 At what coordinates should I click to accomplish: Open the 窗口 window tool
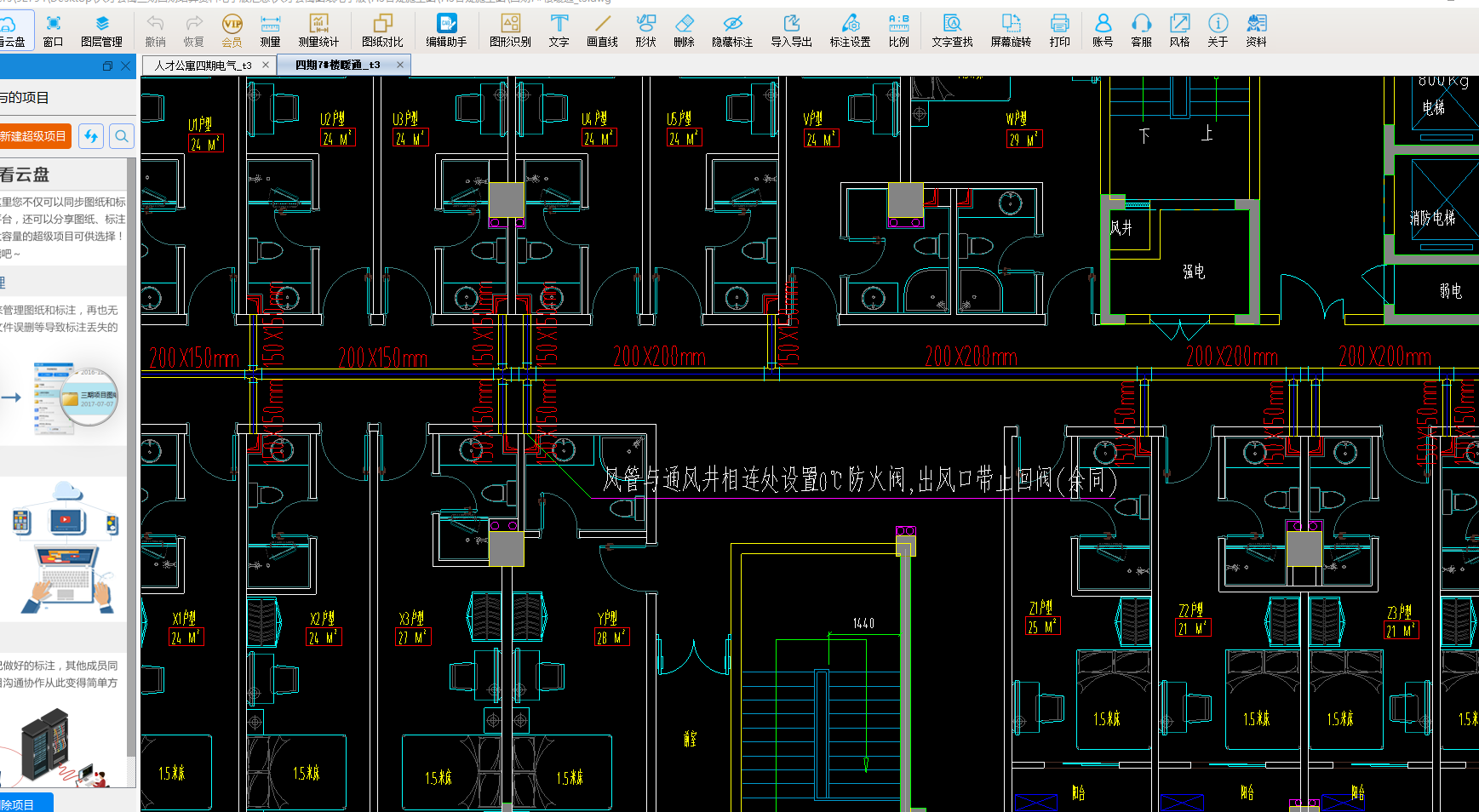point(53,30)
